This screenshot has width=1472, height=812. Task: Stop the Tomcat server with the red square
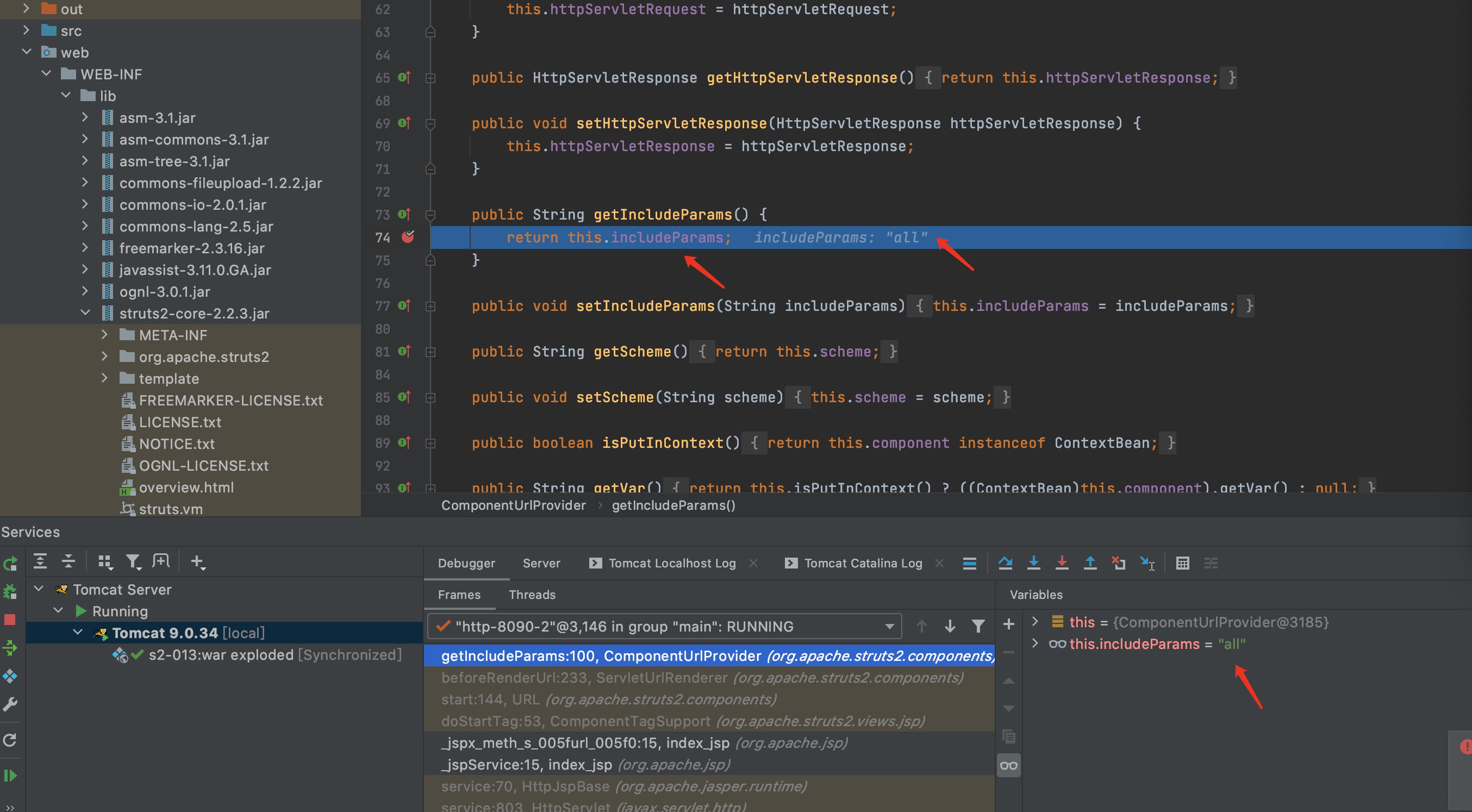[10, 620]
